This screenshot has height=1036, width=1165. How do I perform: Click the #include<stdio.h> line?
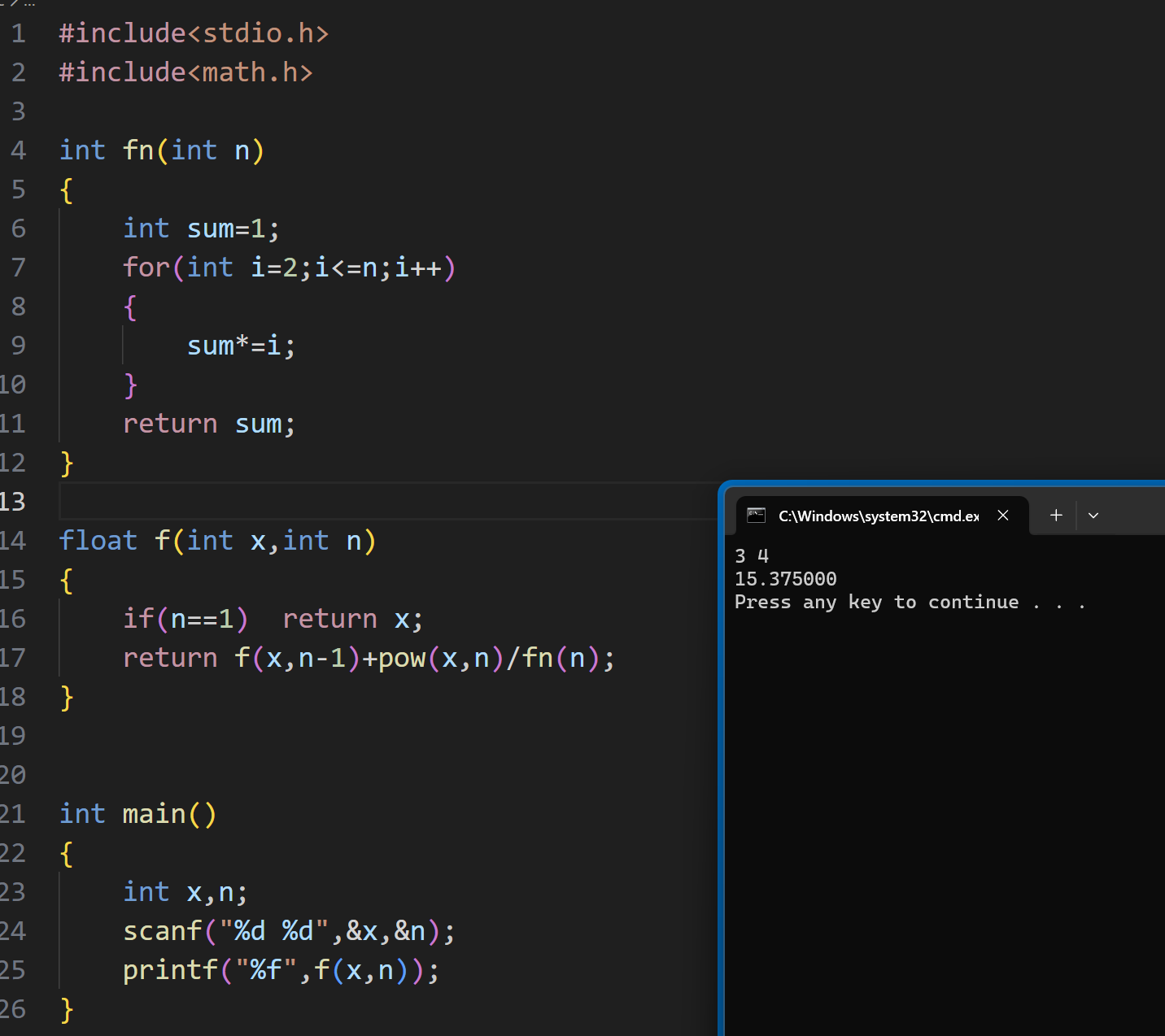pyautogui.click(x=194, y=33)
